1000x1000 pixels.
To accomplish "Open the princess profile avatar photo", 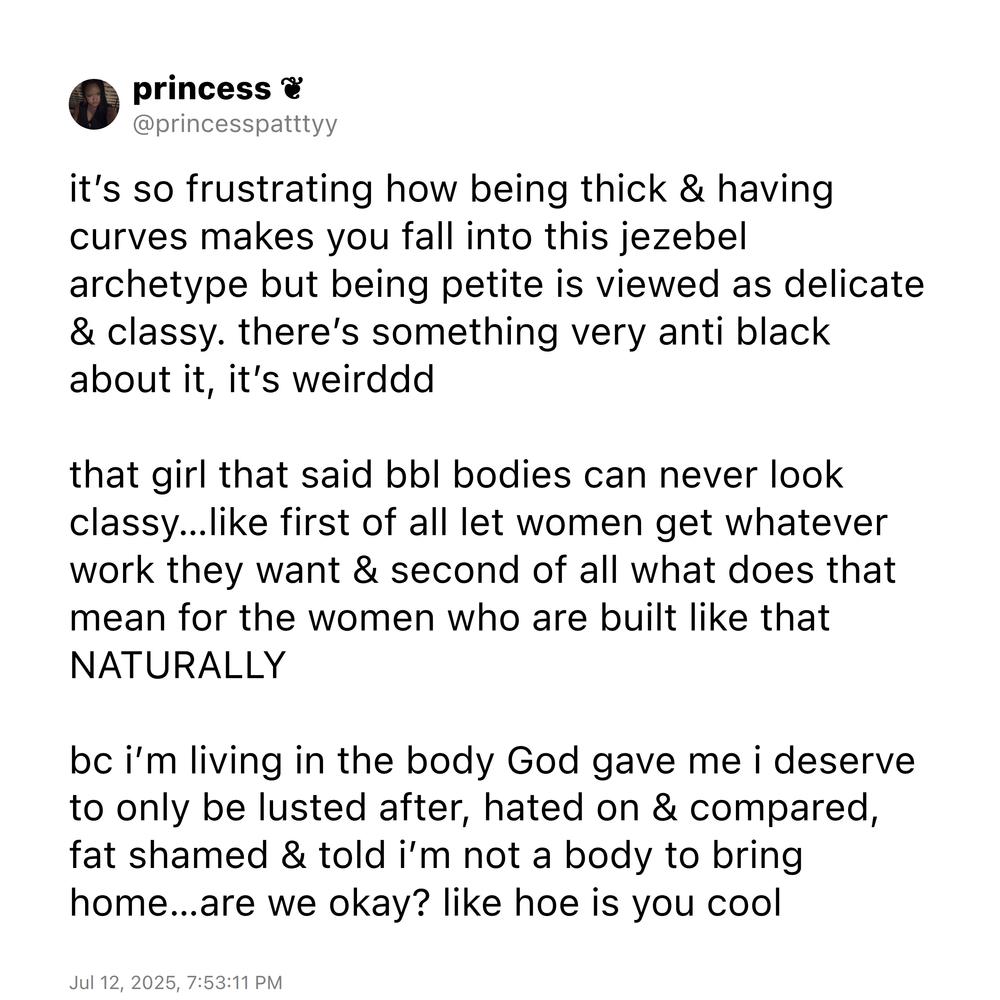I will coord(94,105).
